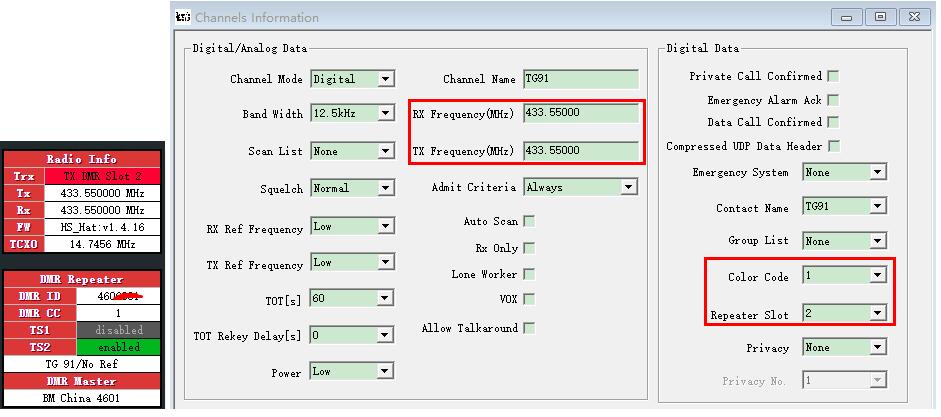
Task: Click the RX Frequency input field
Action: [x=580, y=114]
